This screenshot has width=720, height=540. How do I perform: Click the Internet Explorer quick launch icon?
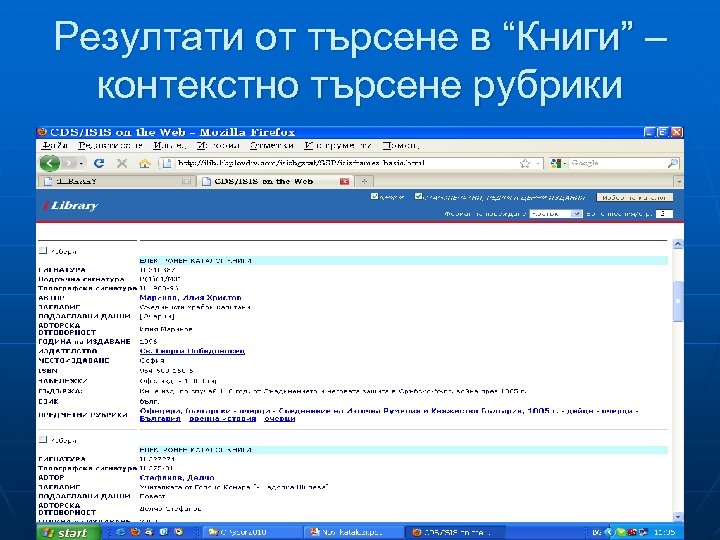[121, 532]
